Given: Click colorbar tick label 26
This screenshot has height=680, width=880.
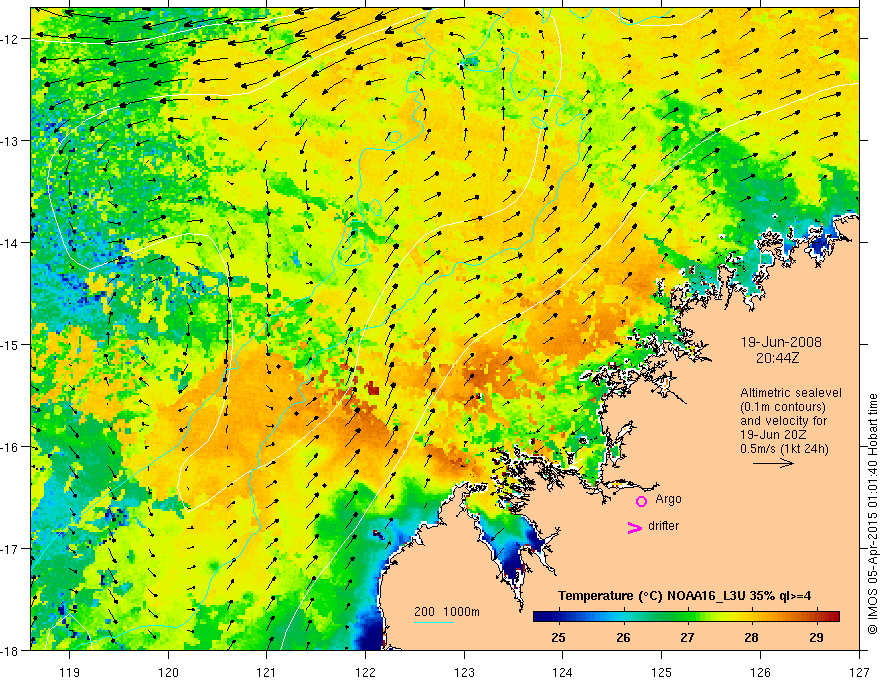Looking at the screenshot, I should click(x=623, y=637).
